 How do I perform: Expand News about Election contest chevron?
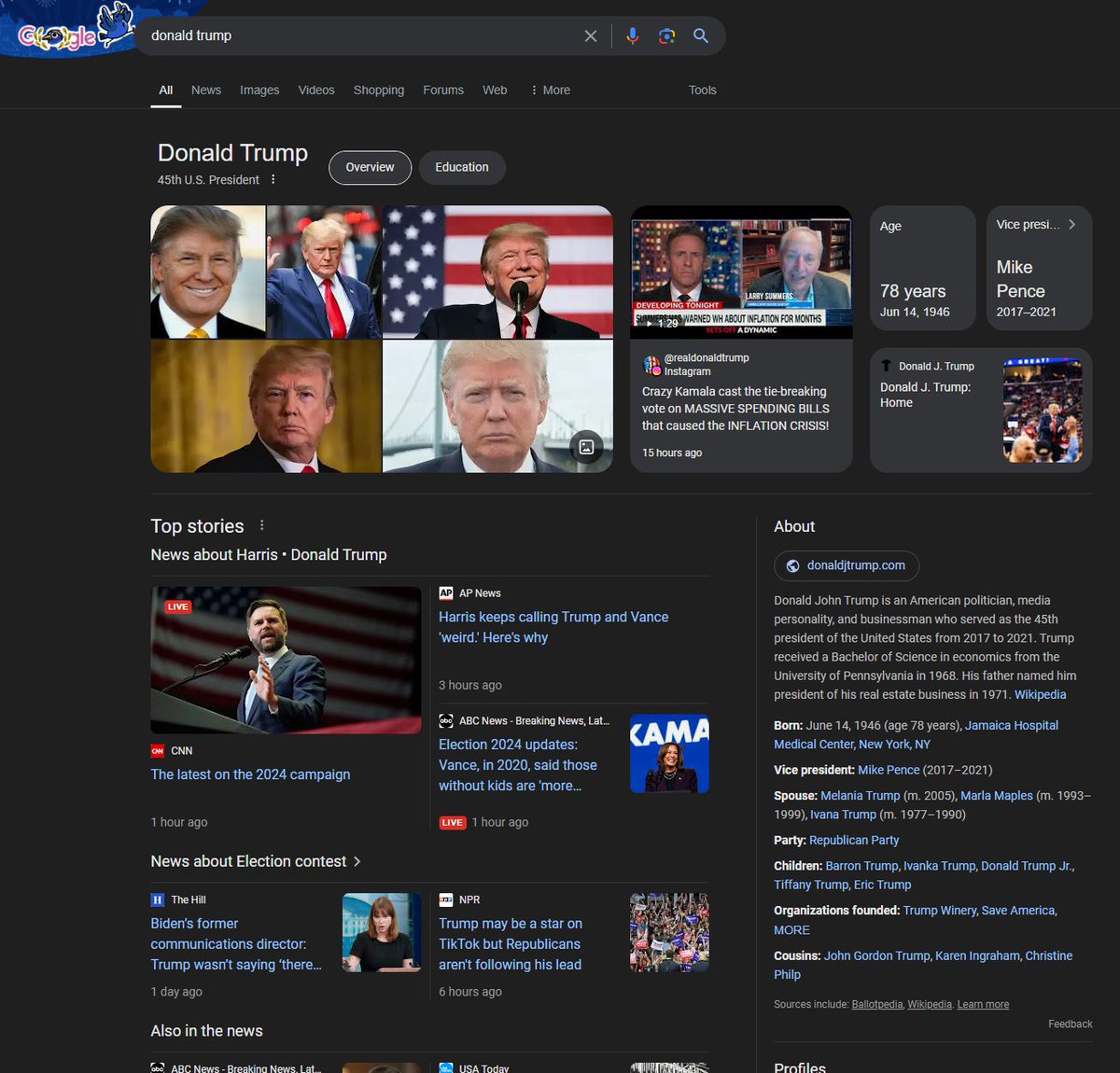click(x=357, y=861)
